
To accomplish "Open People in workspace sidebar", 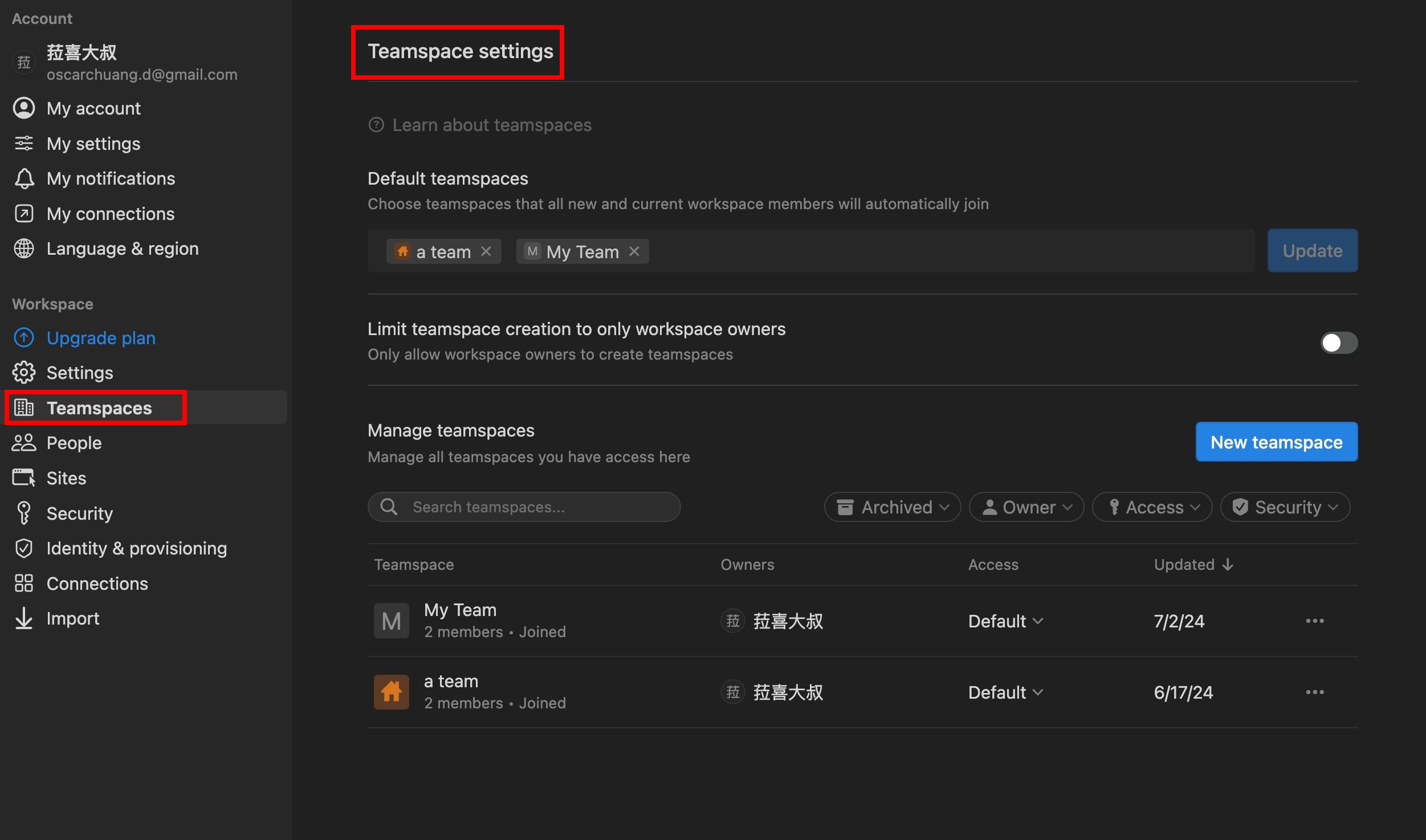I will tap(74, 443).
